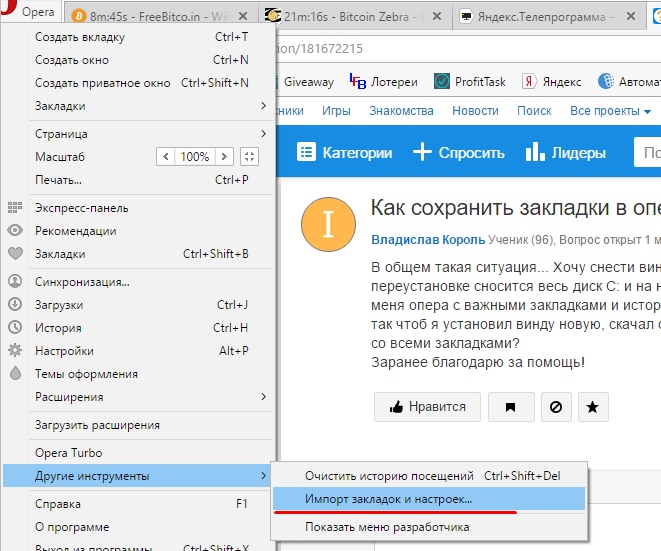Select Показать меню разработчика
Screen dimensions: 661x551
coord(429,527)
